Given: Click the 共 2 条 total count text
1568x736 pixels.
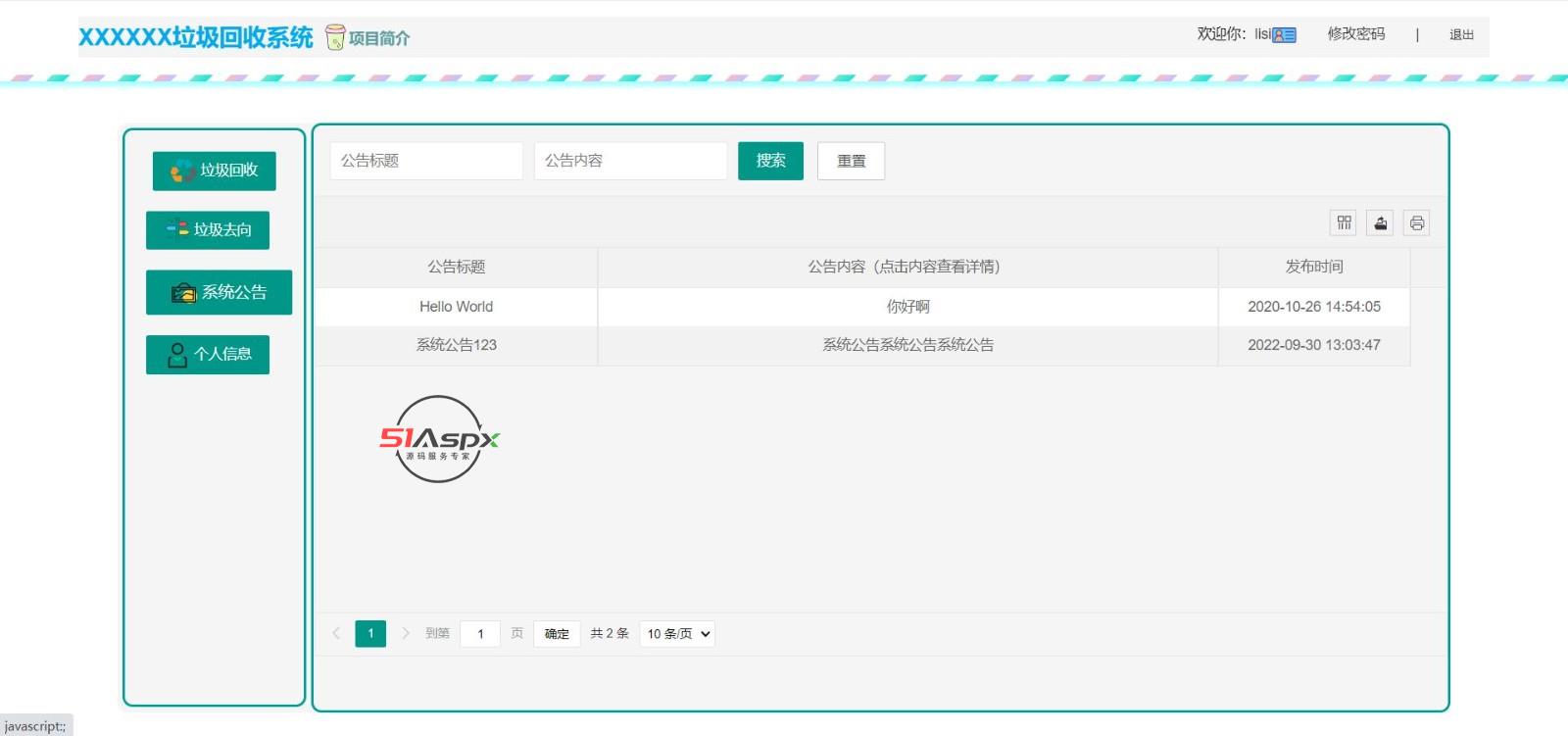Looking at the screenshot, I should click(610, 634).
